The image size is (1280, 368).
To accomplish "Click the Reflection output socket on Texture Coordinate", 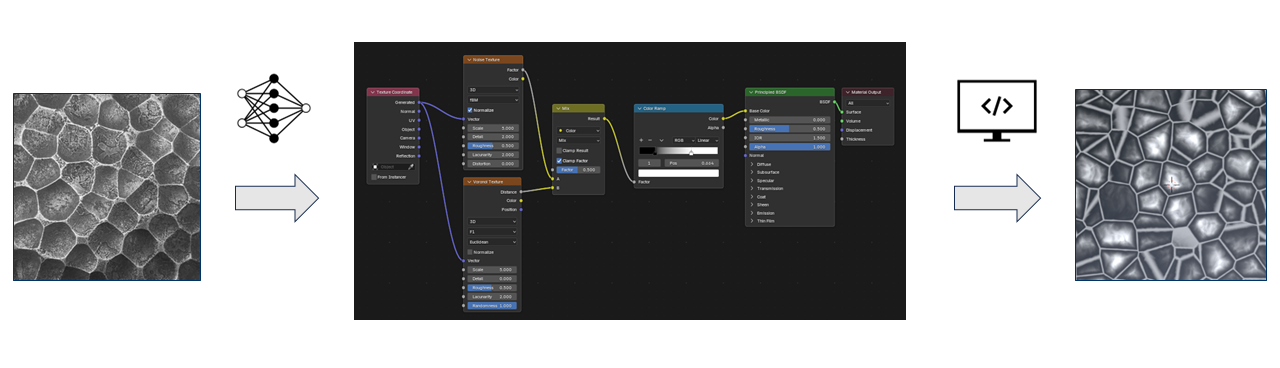I will (x=419, y=156).
